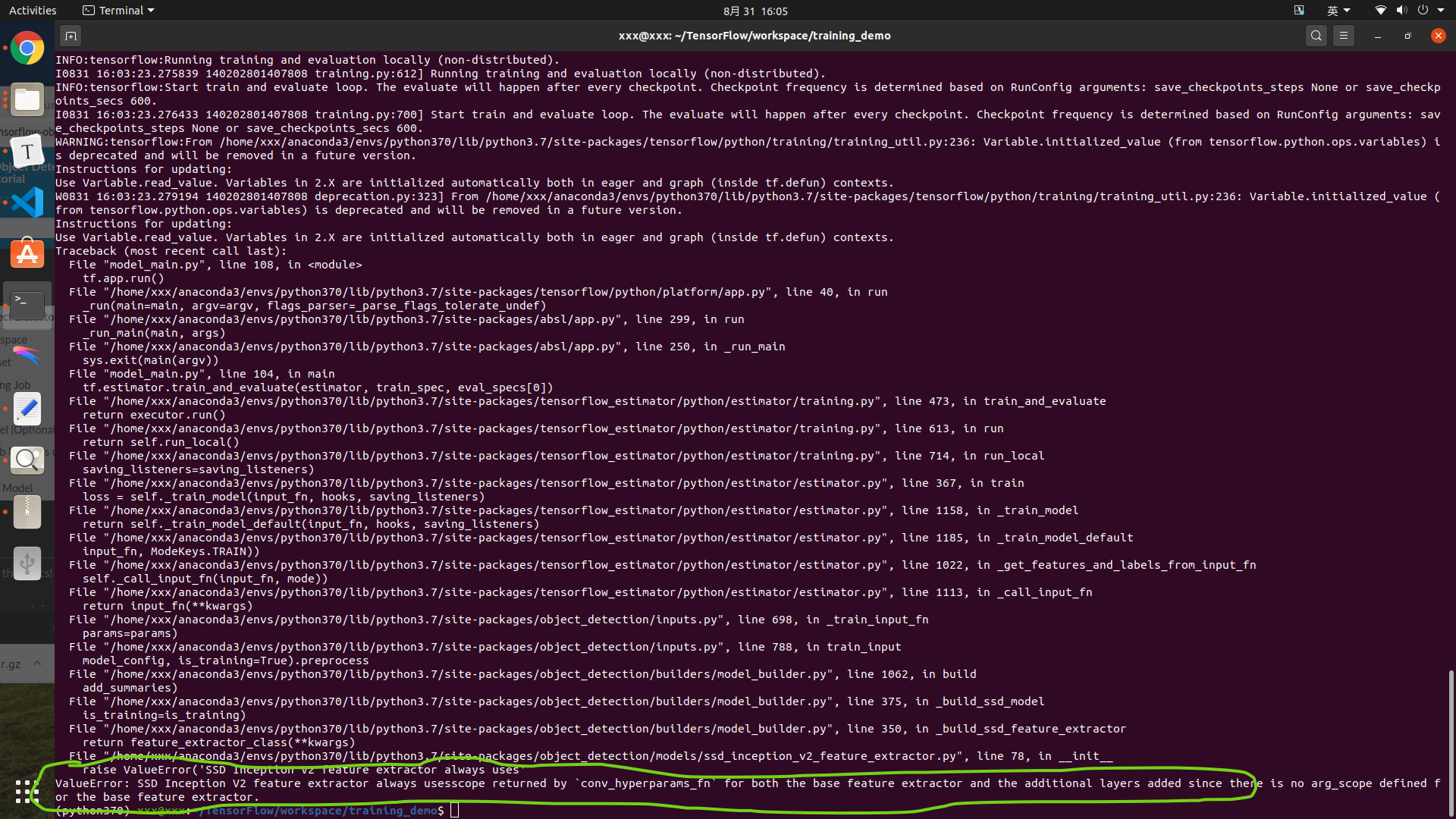Expand the system status menu

click(1410, 11)
